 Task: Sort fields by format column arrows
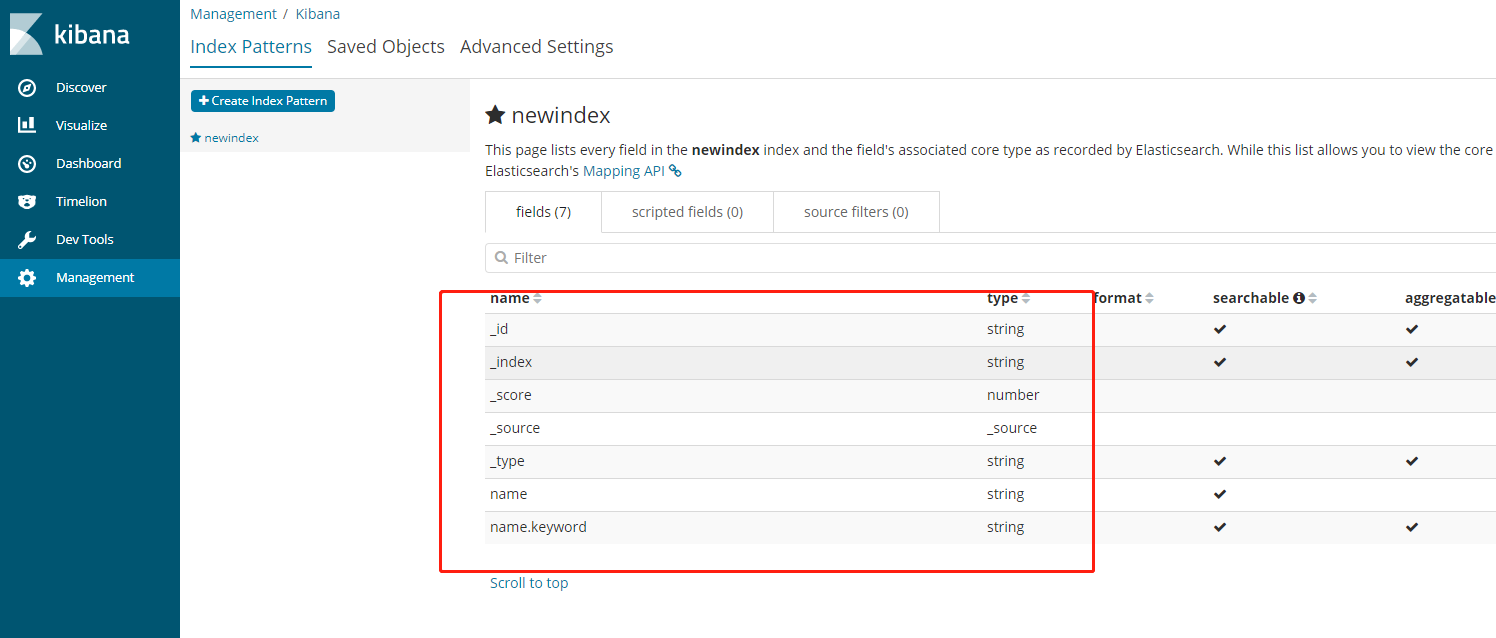click(1149, 298)
